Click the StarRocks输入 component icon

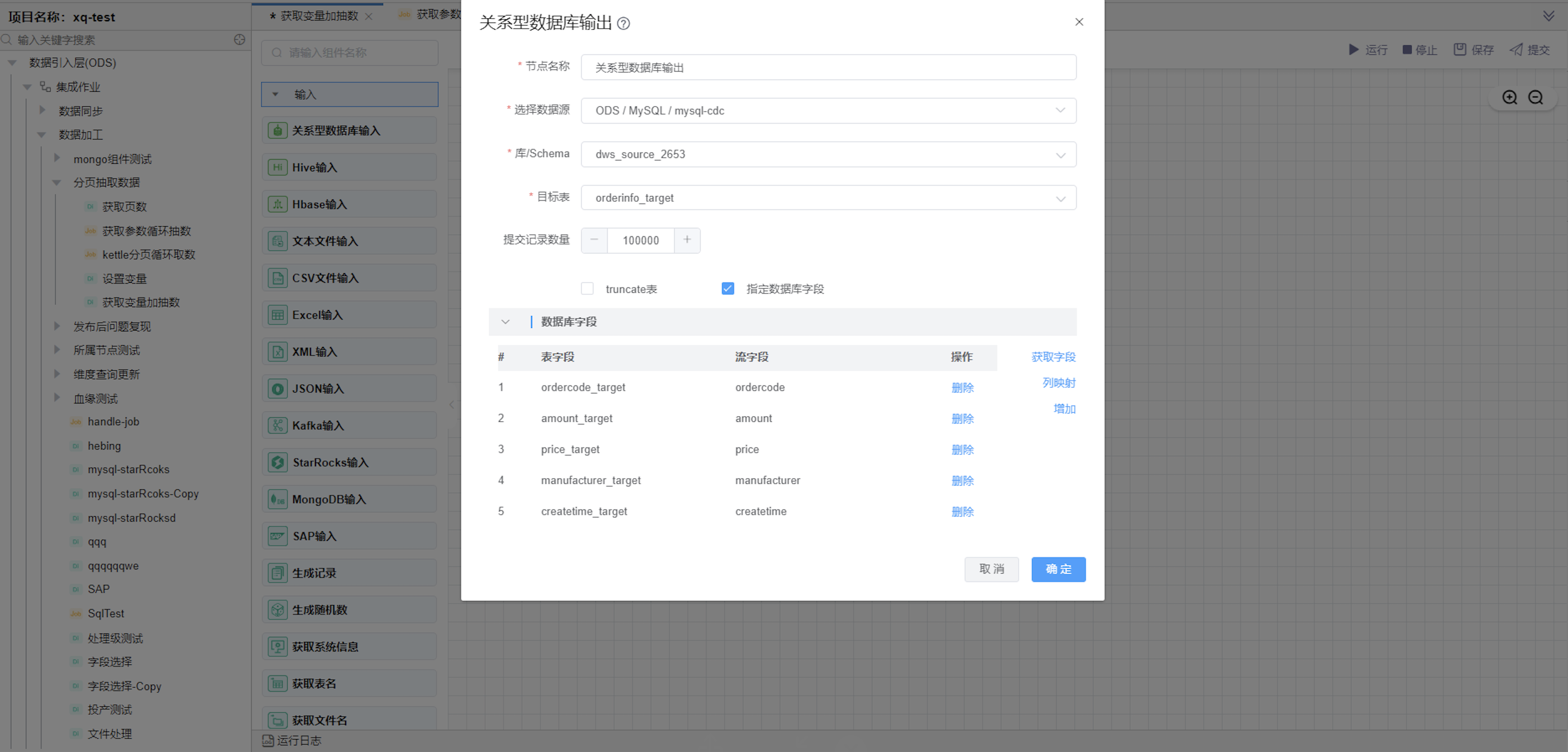click(x=278, y=462)
